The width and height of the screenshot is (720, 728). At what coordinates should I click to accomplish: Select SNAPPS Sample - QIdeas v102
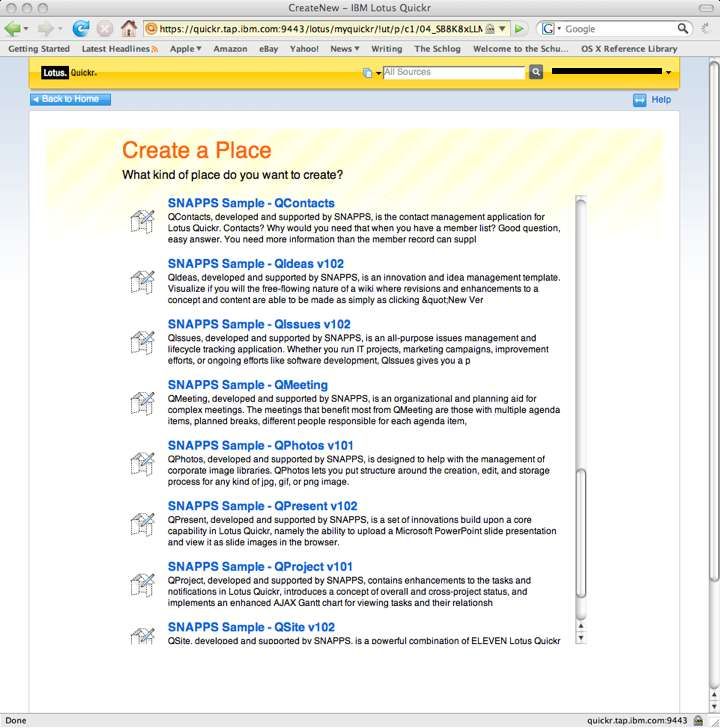pos(256,264)
